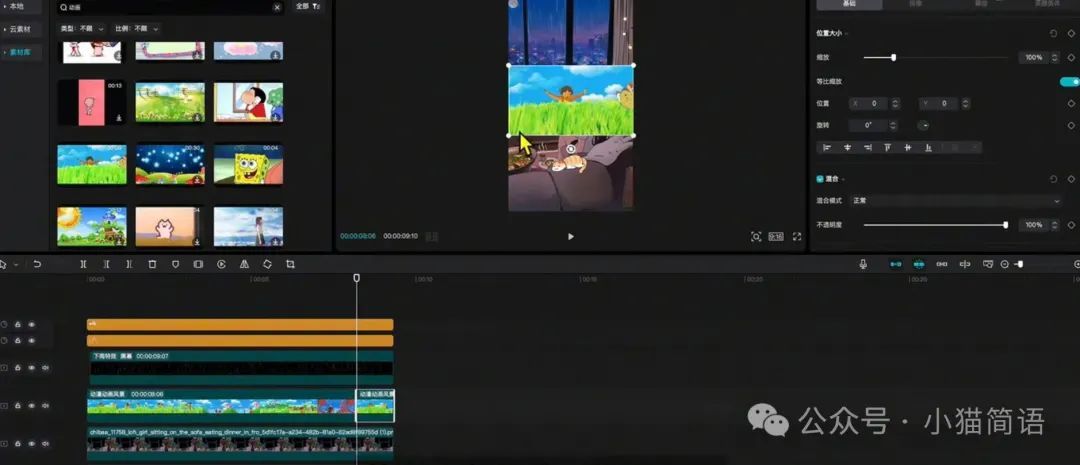The image size is (1080, 465).
Task: Hide the second orange track with eye icon
Action: coord(31,340)
